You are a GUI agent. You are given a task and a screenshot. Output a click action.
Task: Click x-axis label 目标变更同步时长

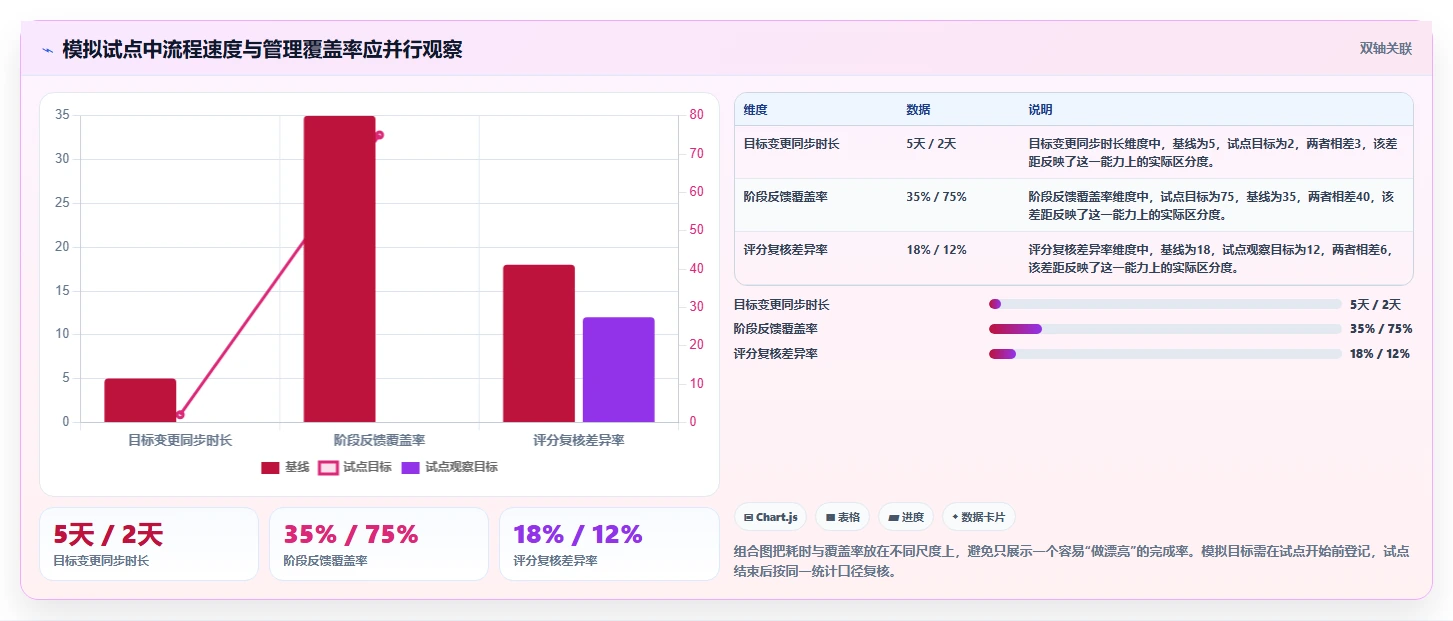pos(180,440)
